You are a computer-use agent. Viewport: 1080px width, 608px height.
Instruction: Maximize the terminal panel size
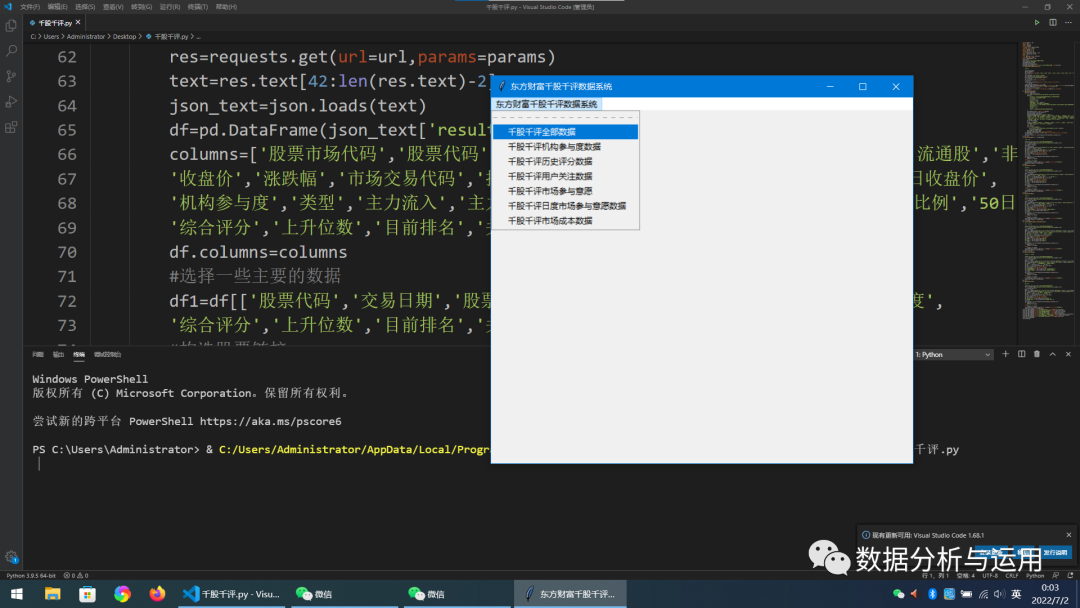(x=1052, y=354)
